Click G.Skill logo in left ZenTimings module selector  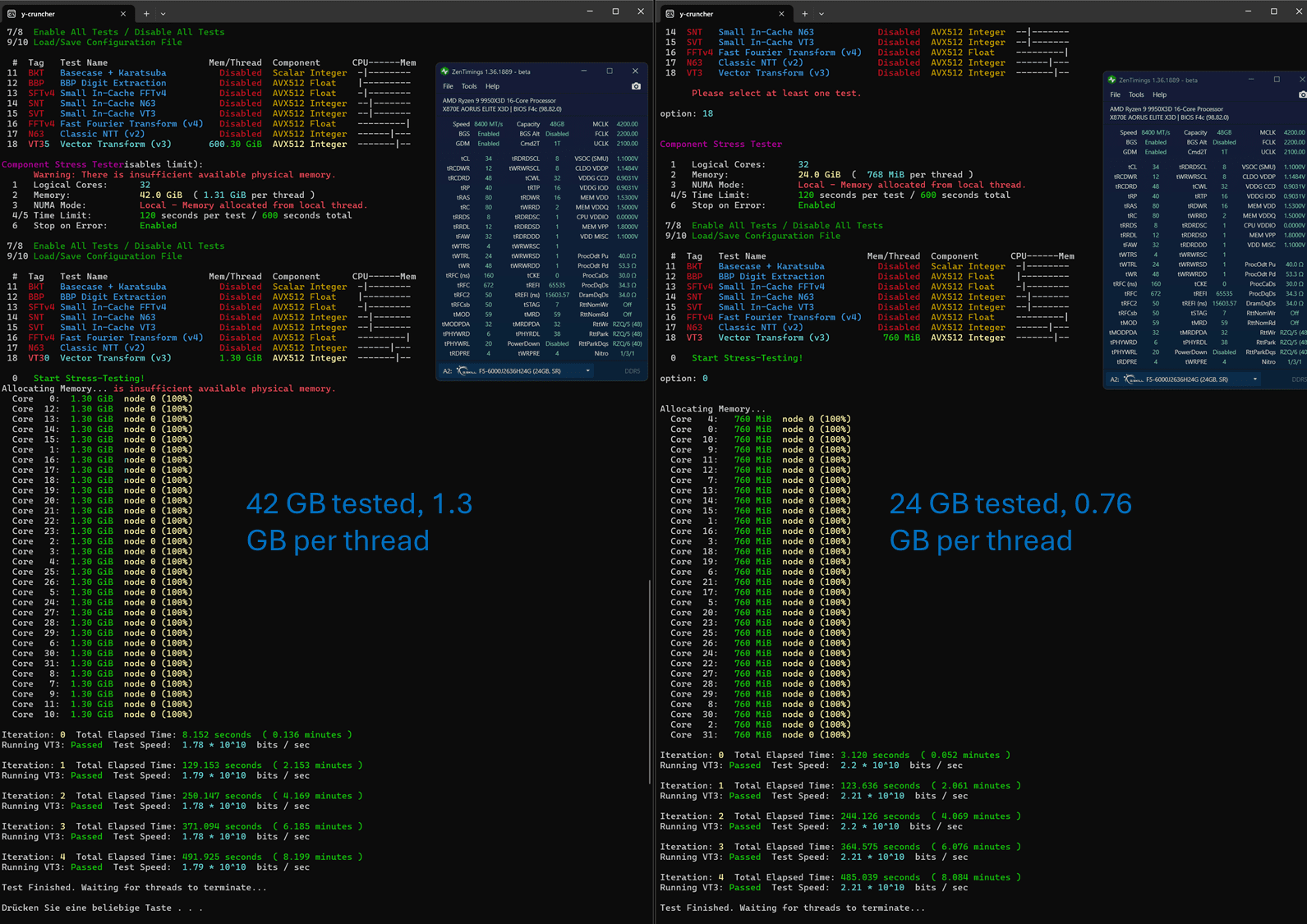(x=467, y=371)
